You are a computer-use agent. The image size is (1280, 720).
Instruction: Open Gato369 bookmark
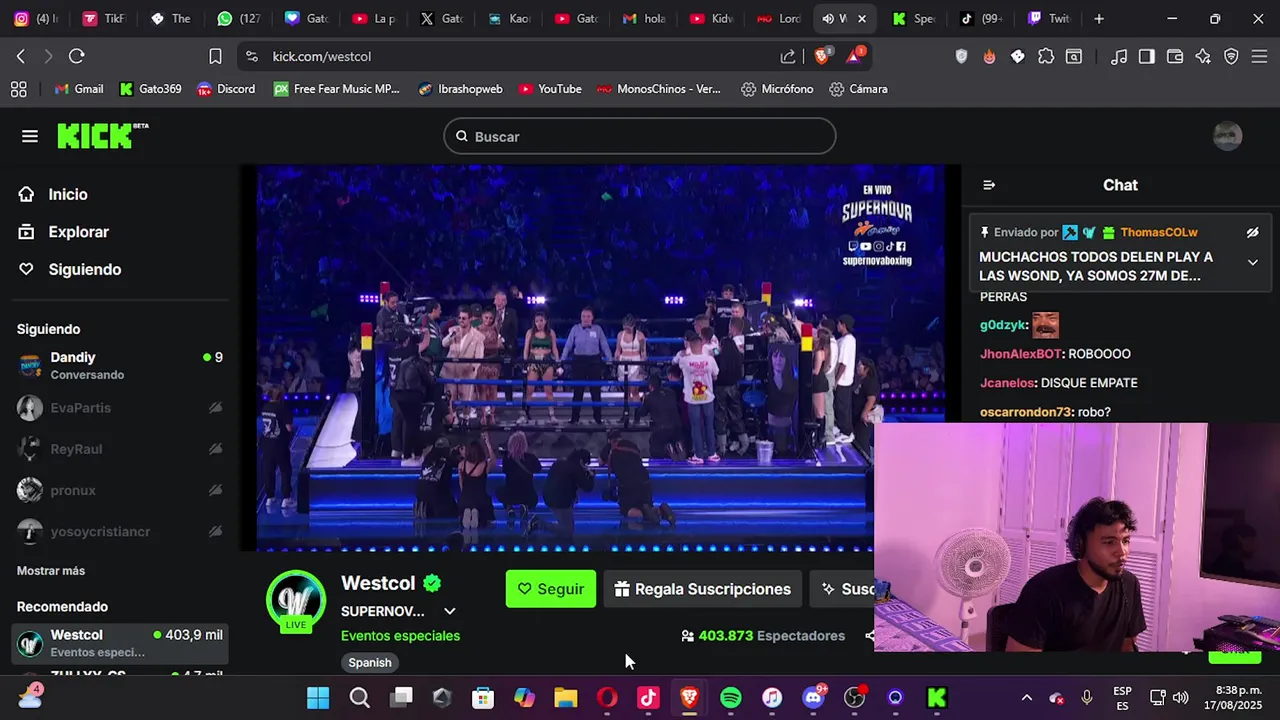pos(151,89)
